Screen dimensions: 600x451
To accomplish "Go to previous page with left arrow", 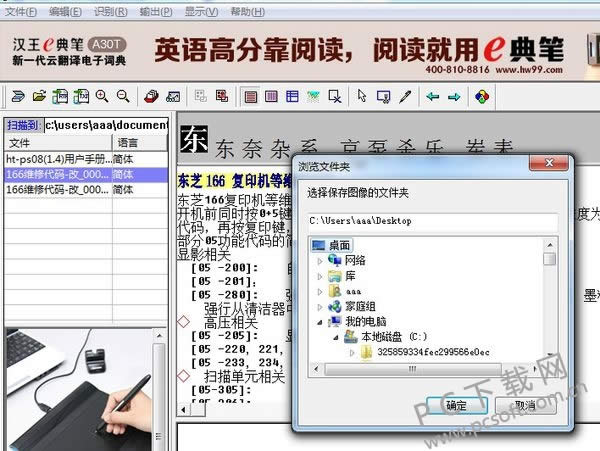I will pos(433,96).
